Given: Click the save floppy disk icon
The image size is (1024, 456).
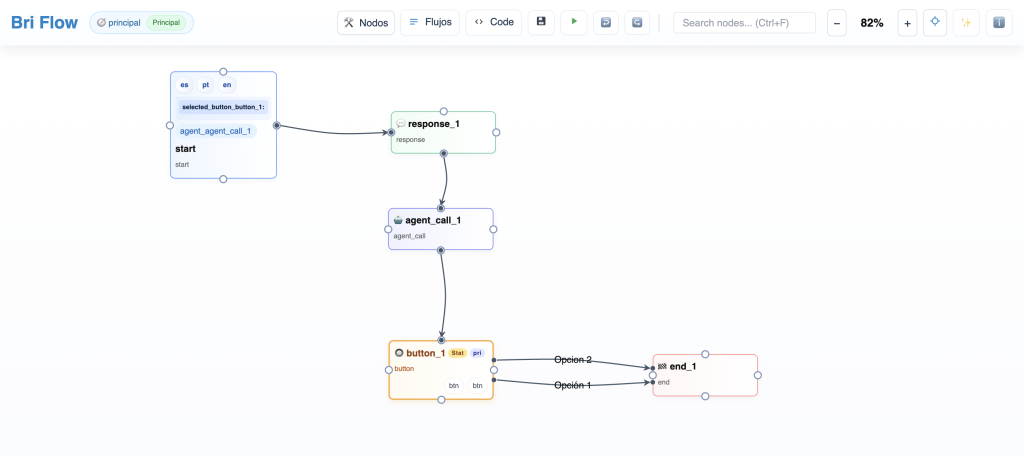Looking at the screenshot, I should [x=541, y=22].
